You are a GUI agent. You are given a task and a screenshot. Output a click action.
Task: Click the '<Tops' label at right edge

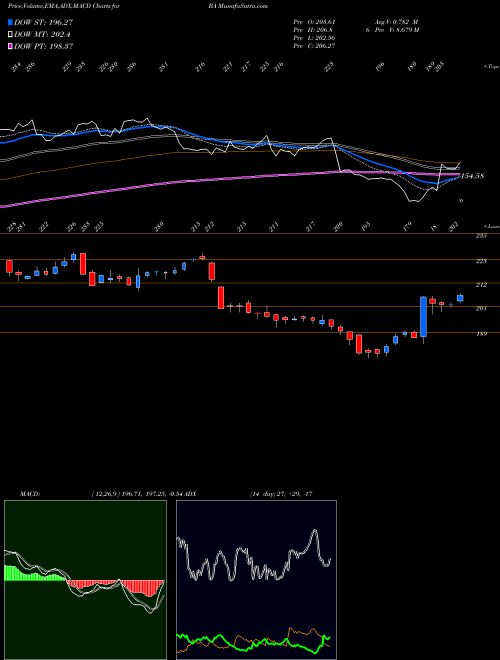[492, 66]
